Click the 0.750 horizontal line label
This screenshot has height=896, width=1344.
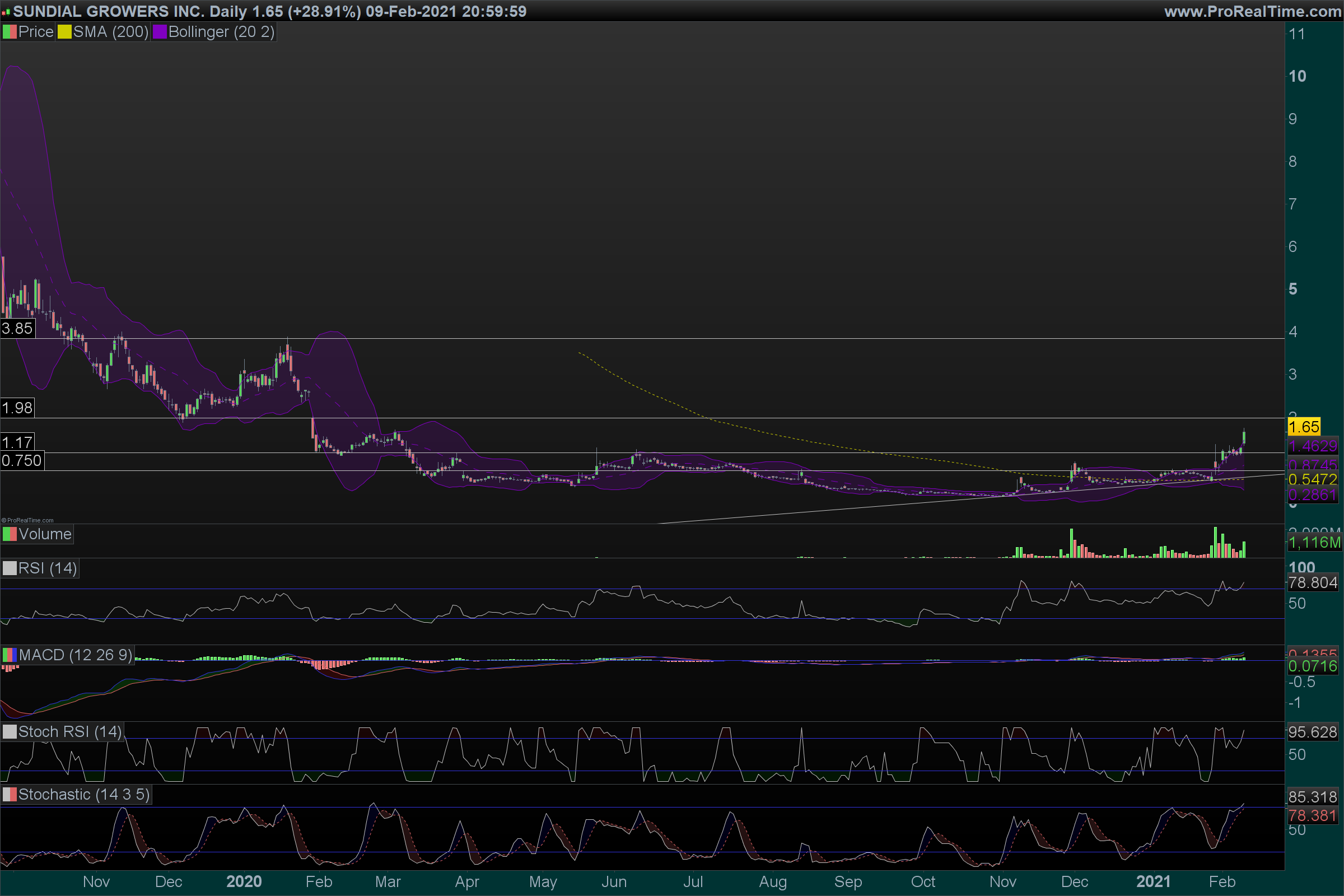coord(22,460)
